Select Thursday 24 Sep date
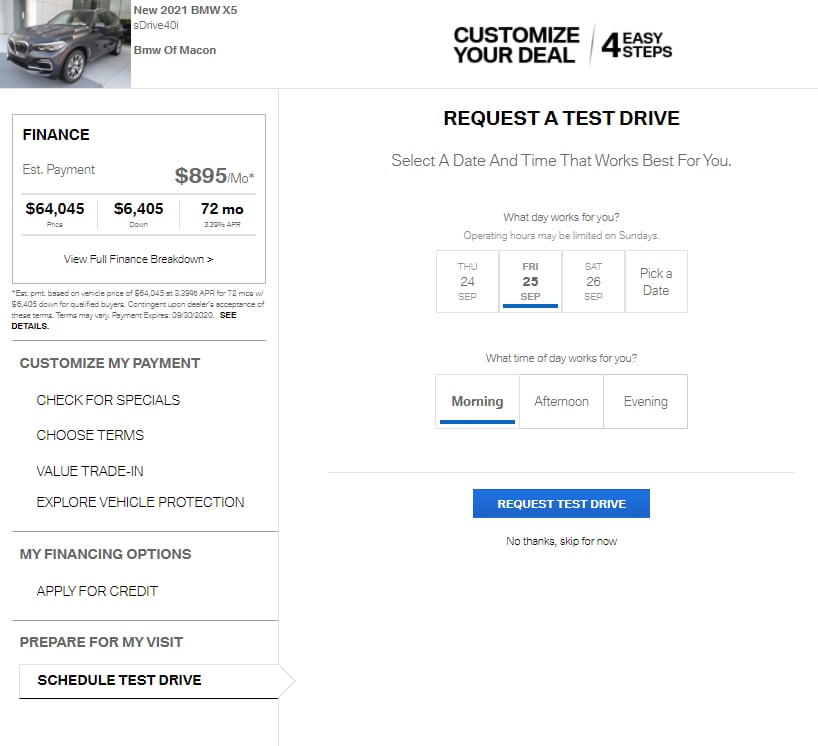Image resolution: width=818 pixels, height=746 pixels. [467, 282]
